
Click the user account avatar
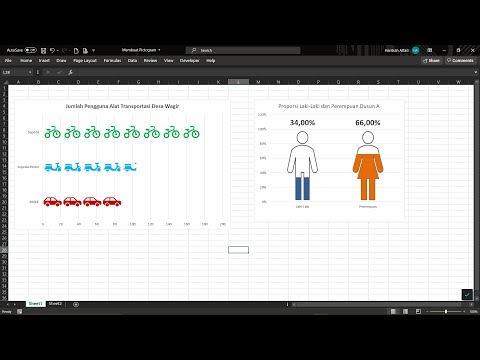click(x=415, y=50)
